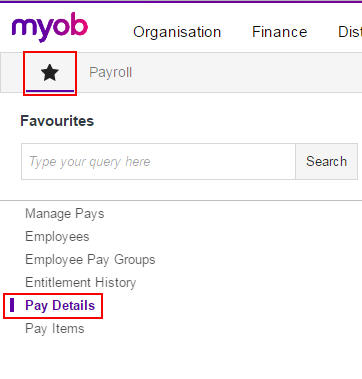362x379 pixels.
Task: Focus the 'Type your query here' field
Action: [x=158, y=162]
